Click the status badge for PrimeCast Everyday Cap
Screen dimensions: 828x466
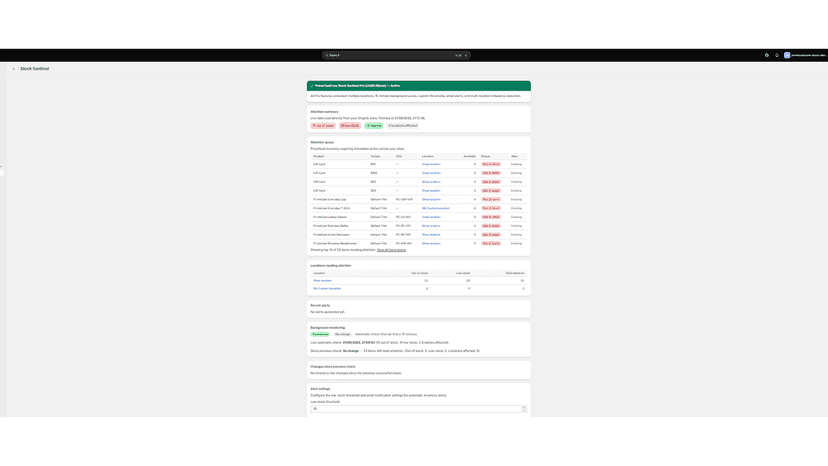(491, 199)
